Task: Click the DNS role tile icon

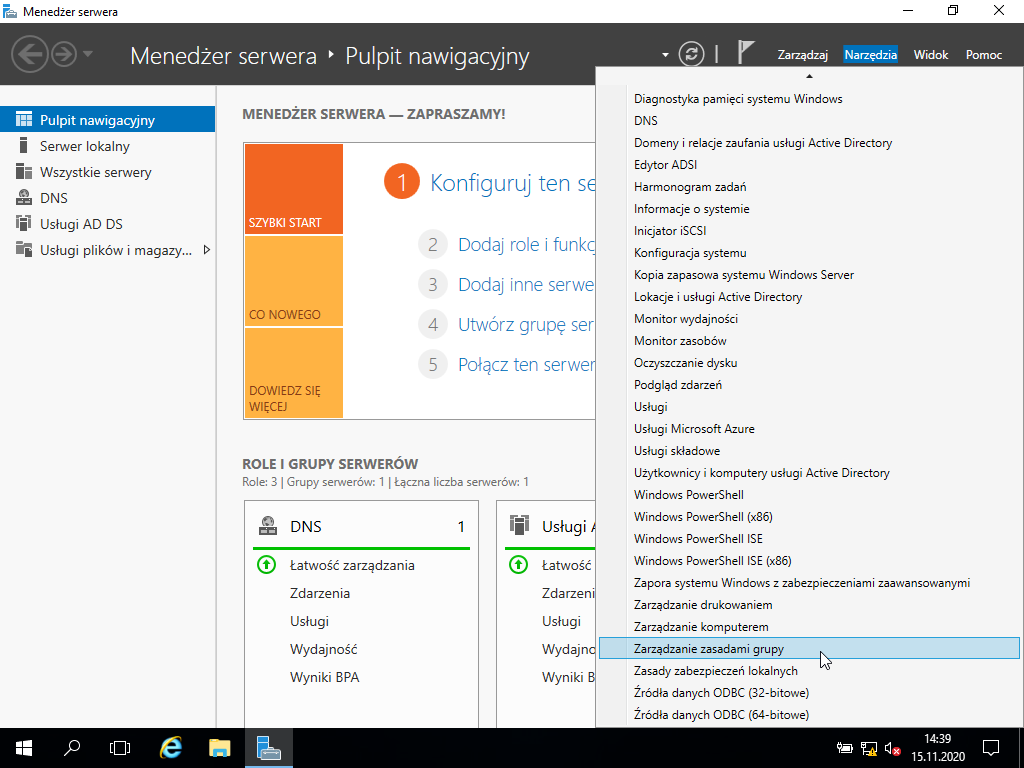Action: pyautogui.click(x=268, y=526)
